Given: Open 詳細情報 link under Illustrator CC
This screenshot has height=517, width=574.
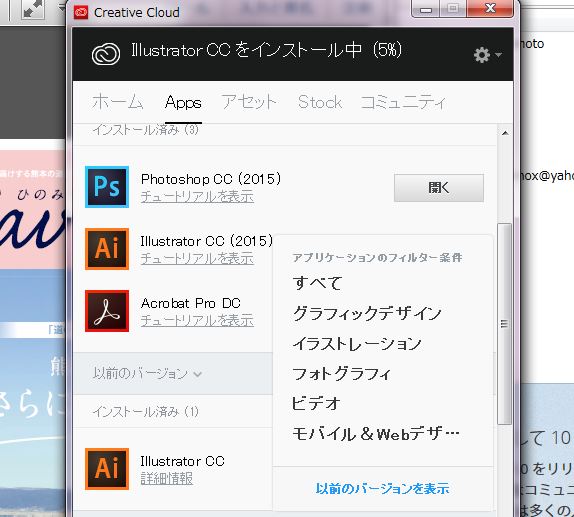Looking at the screenshot, I should click(x=167, y=479).
